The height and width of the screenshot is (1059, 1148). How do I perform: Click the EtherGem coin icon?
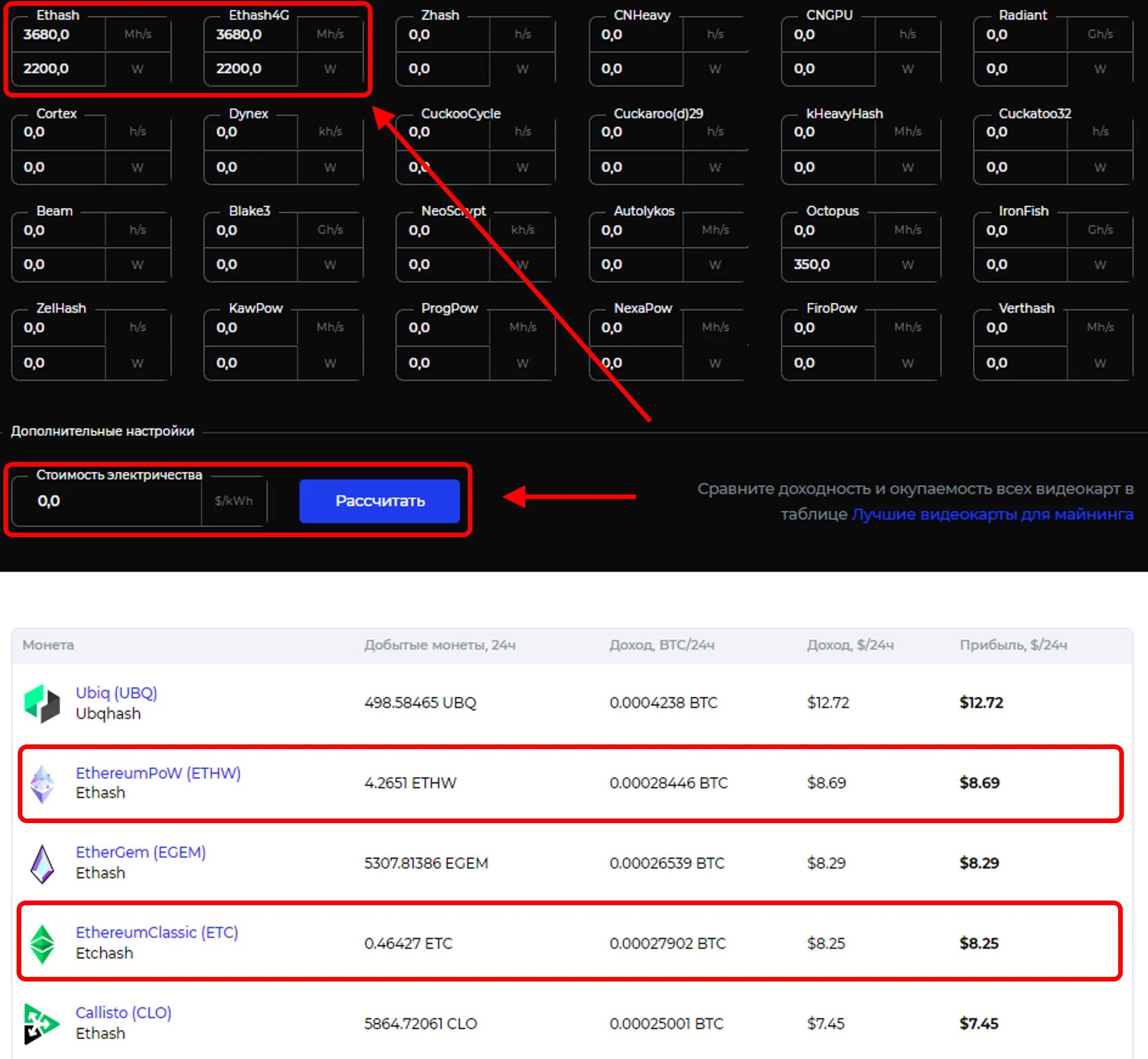tap(42, 864)
